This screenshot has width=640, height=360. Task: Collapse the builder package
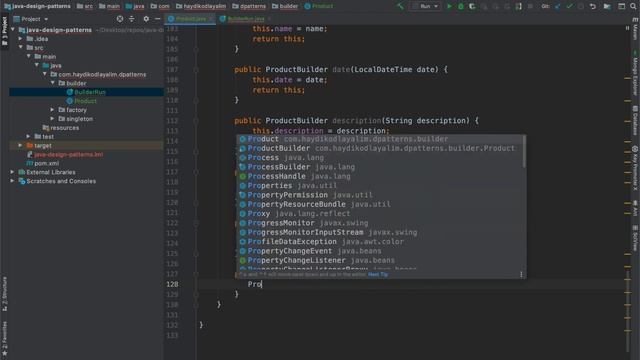[53, 83]
